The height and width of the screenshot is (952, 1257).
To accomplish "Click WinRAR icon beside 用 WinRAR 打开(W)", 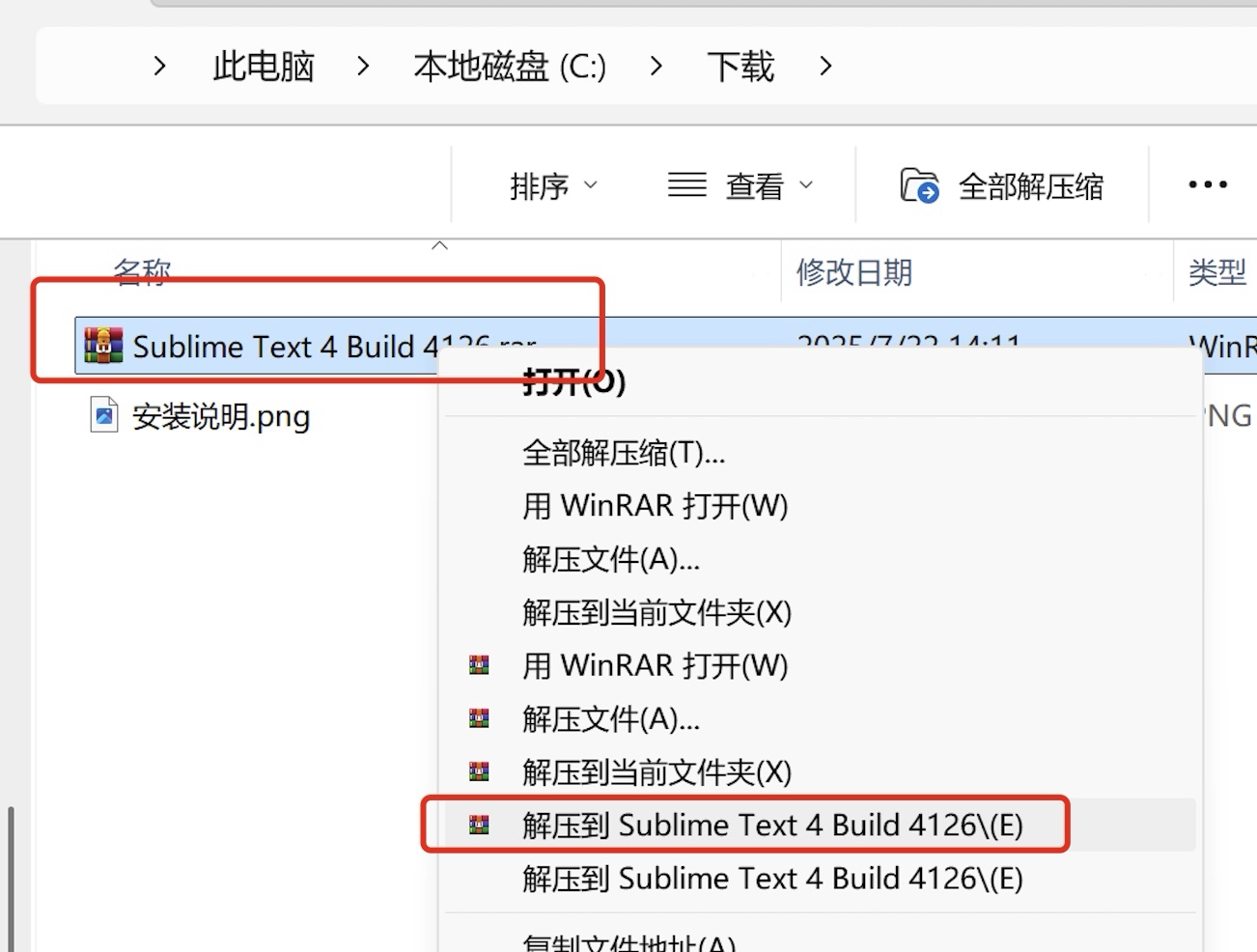I will 478,664.
